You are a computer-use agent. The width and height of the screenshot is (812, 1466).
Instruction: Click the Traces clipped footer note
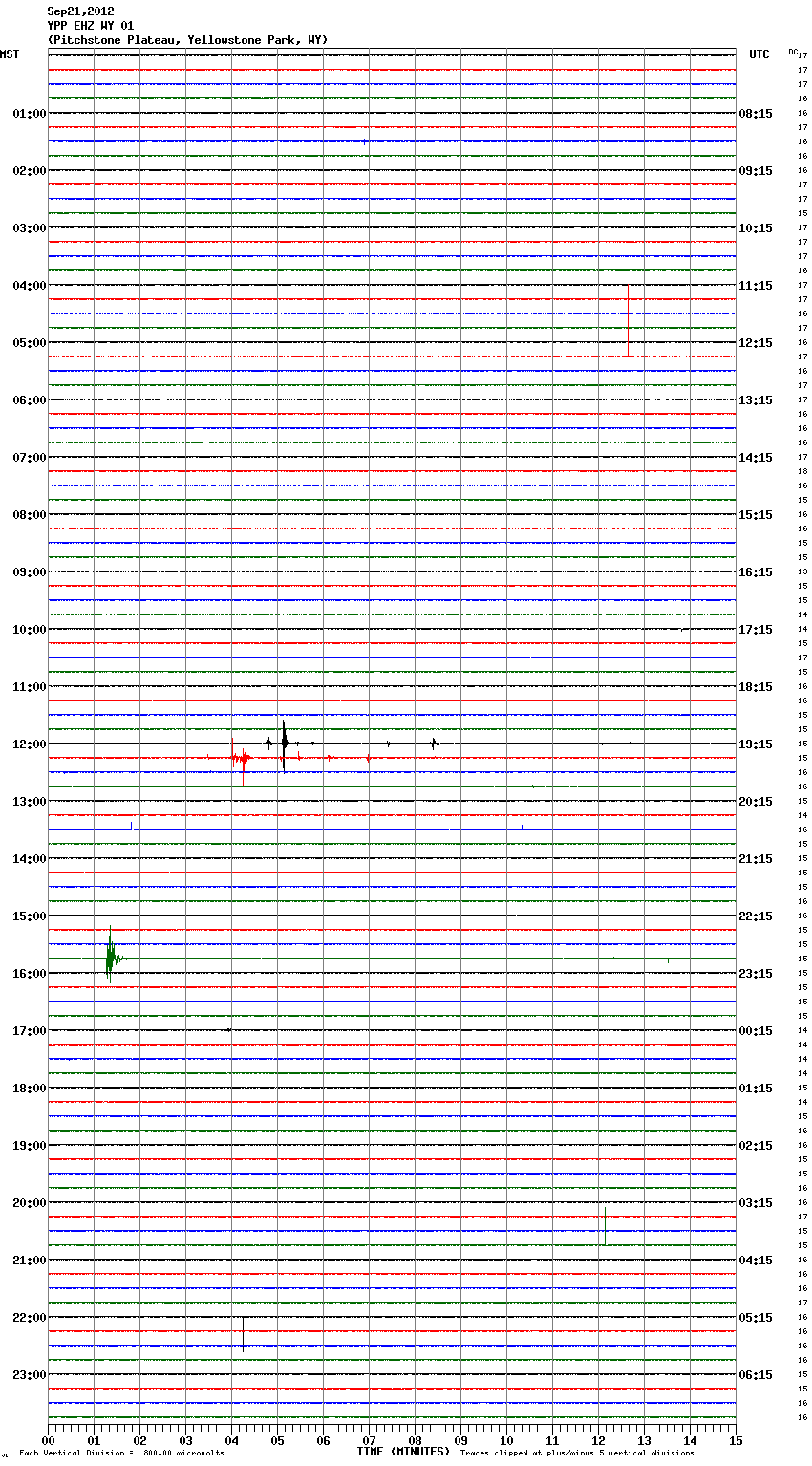pyautogui.click(x=577, y=1454)
